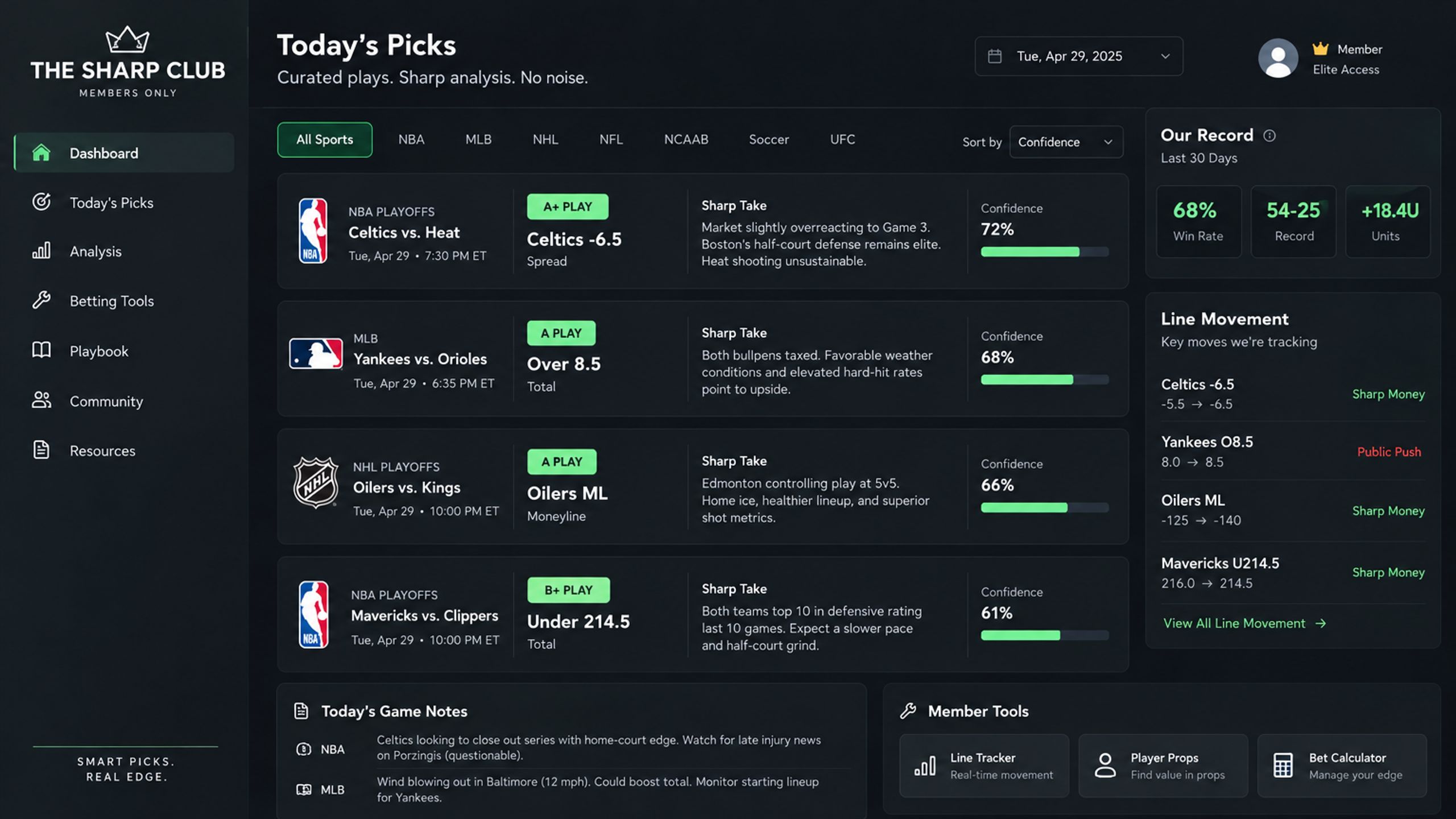This screenshot has height=819, width=1456.
Task: Open the Bet Calculator tool
Action: coord(1342,766)
